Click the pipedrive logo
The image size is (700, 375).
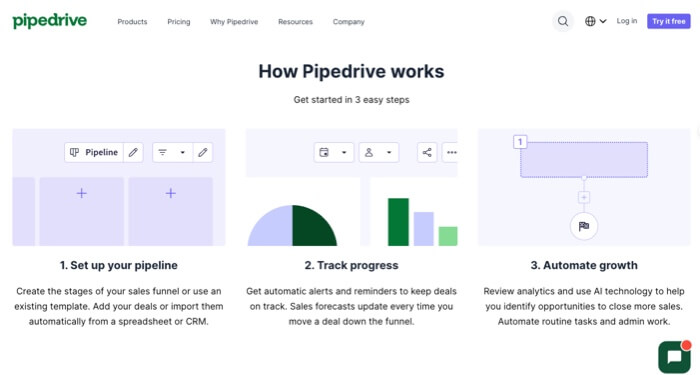point(50,21)
